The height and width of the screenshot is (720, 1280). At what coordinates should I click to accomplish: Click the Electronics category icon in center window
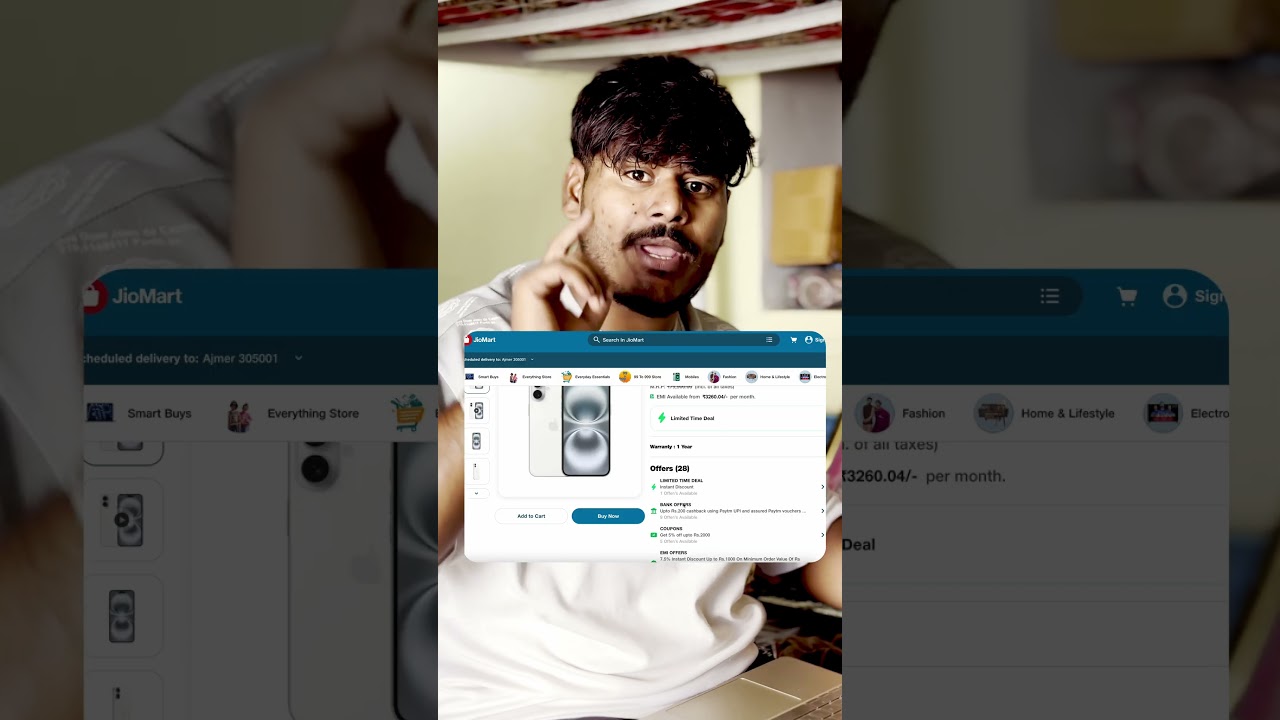805,377
